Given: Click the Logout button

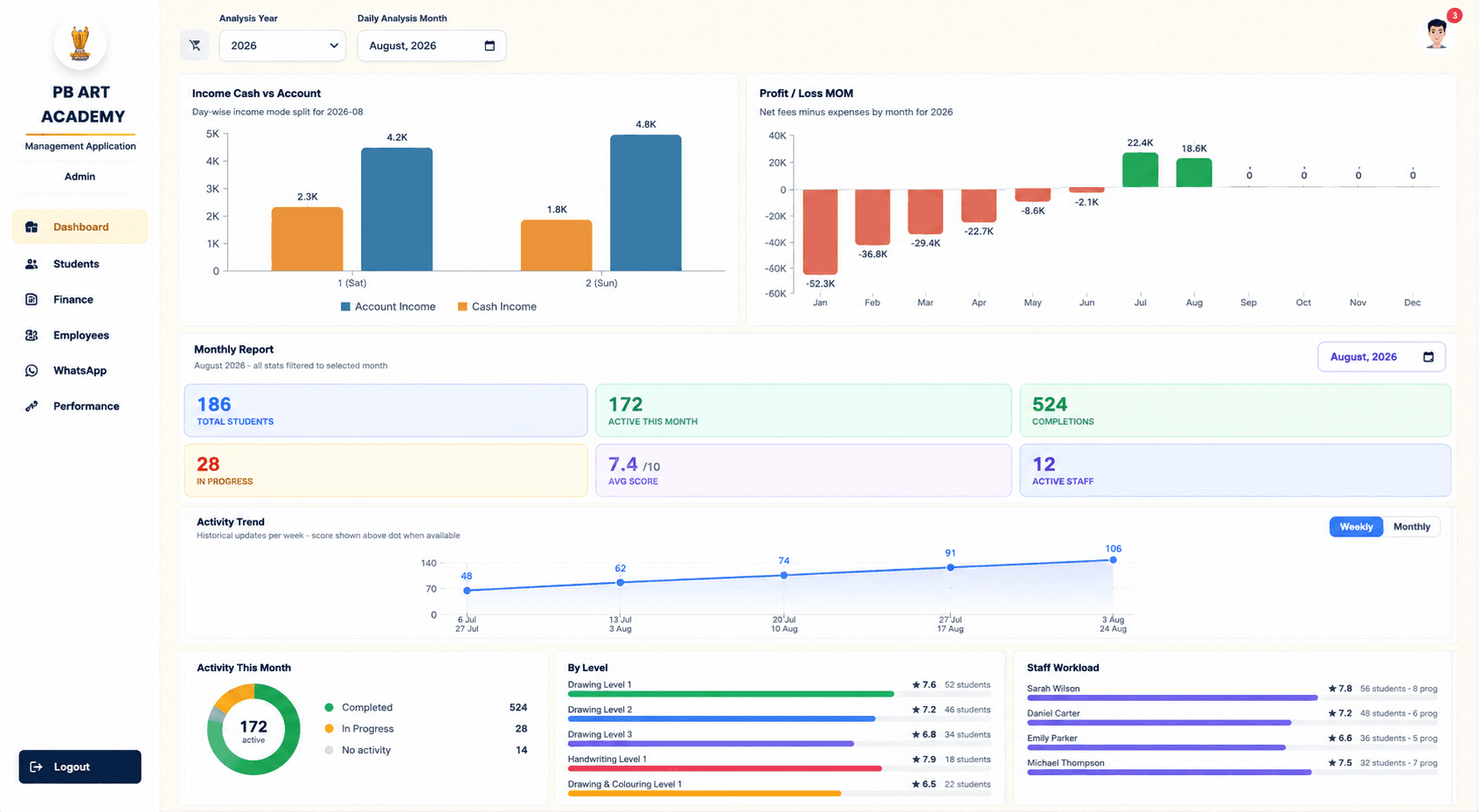Looking at the screenshot, I should (80, 767).
